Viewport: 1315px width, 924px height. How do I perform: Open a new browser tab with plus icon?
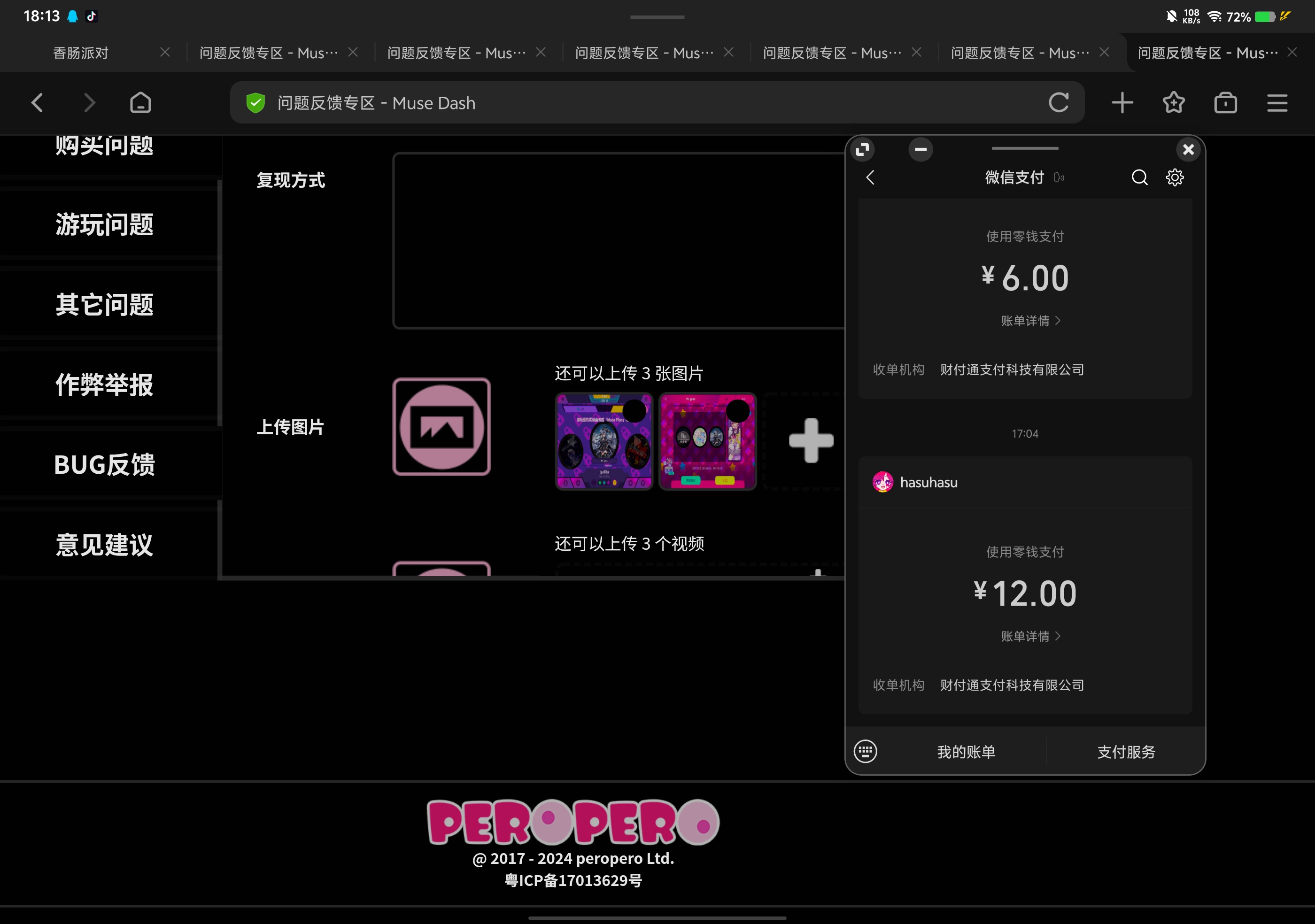click(x=1122, y=103)
